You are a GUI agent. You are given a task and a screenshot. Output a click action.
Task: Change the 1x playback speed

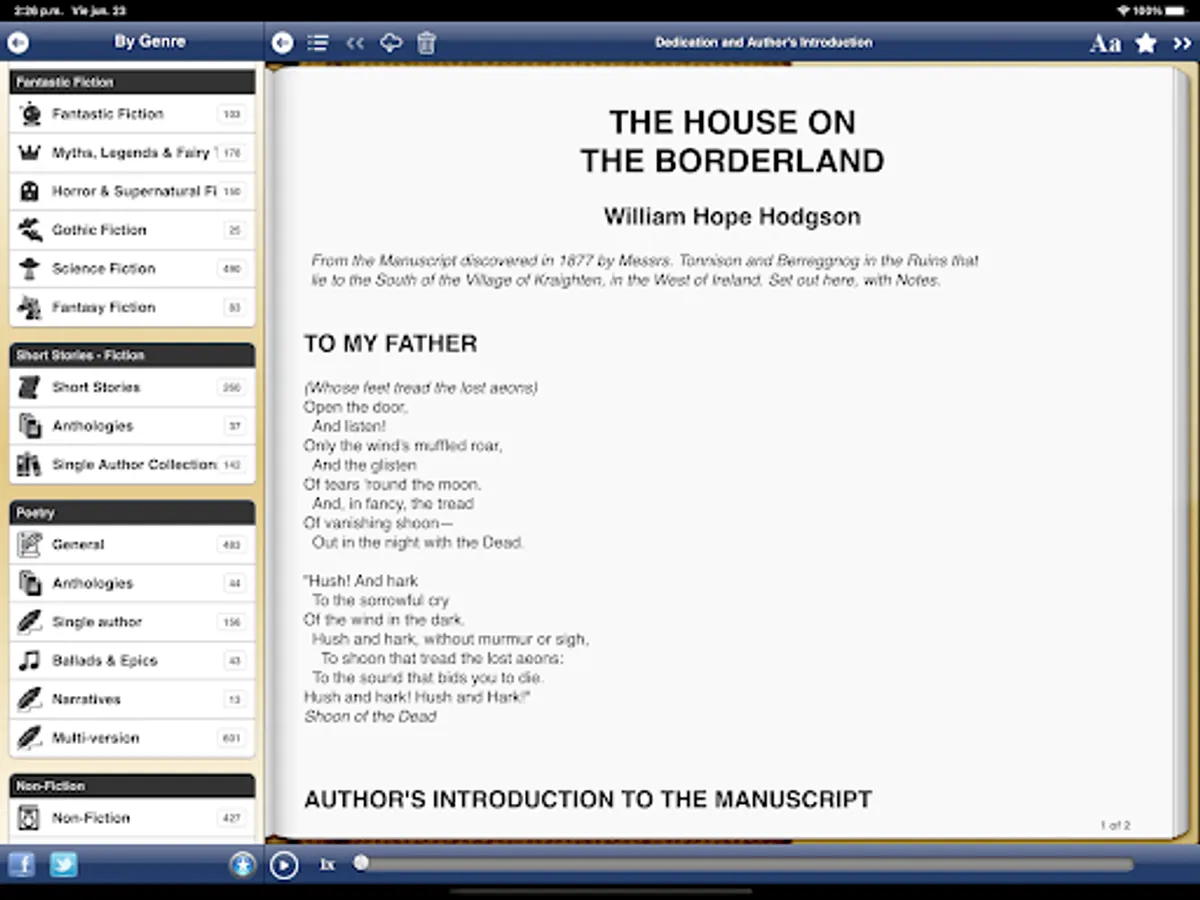pyautogui.click(x=328, y=865)
